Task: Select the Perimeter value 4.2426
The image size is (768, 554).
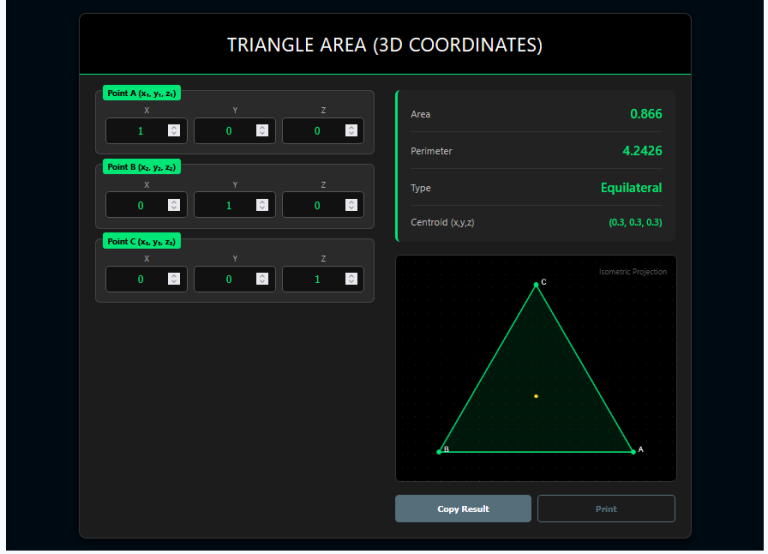Action: (642, 150)
